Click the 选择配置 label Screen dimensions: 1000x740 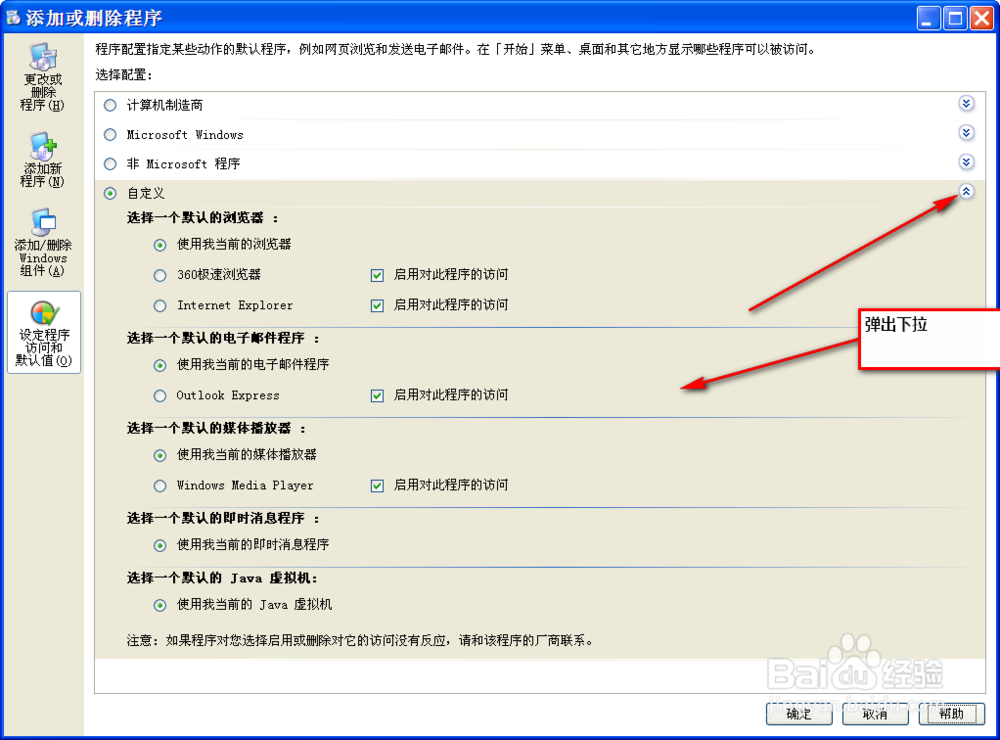(x=124, y=75)
